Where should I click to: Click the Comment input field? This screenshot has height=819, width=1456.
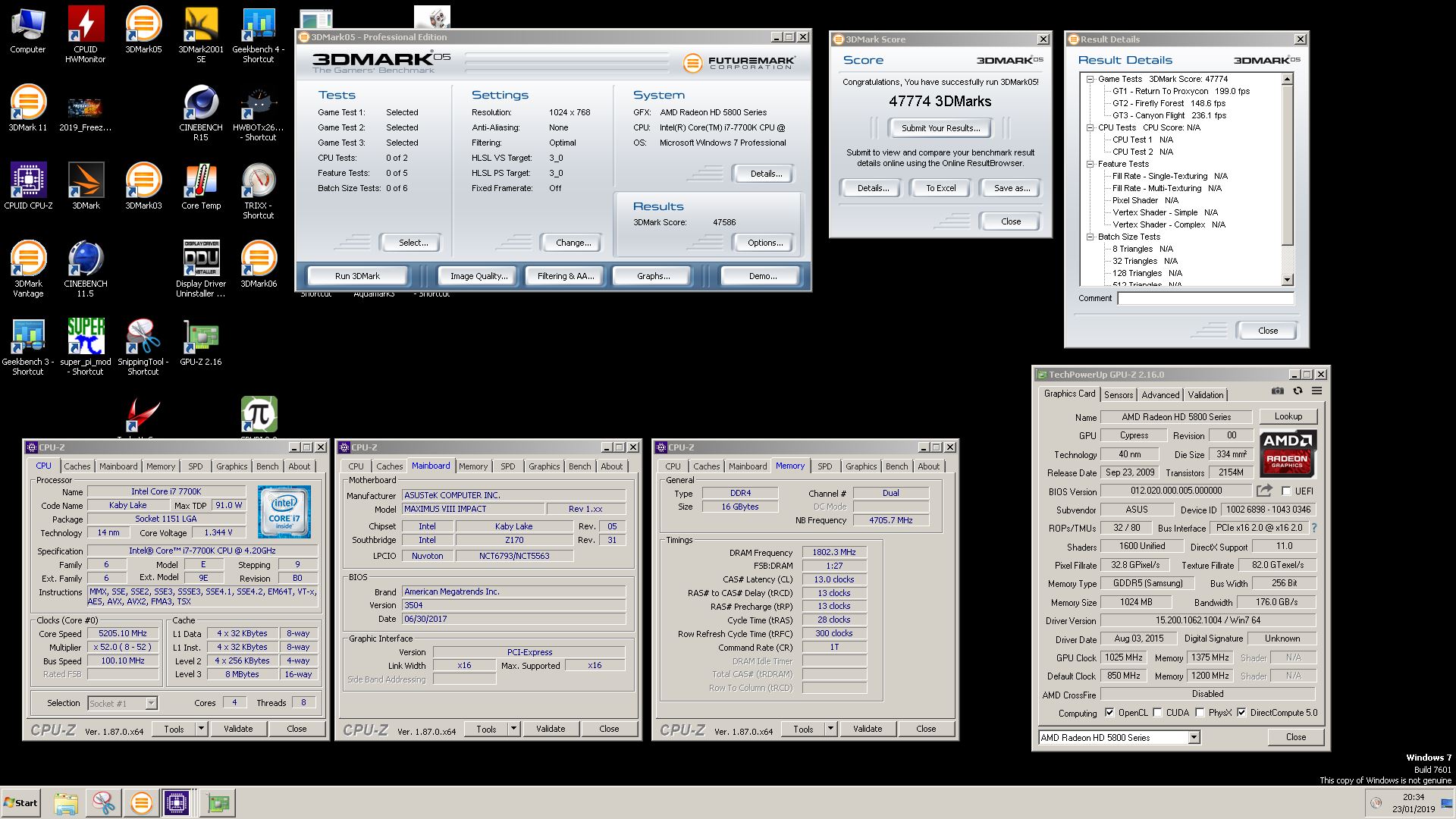(x=1205, y=299)
